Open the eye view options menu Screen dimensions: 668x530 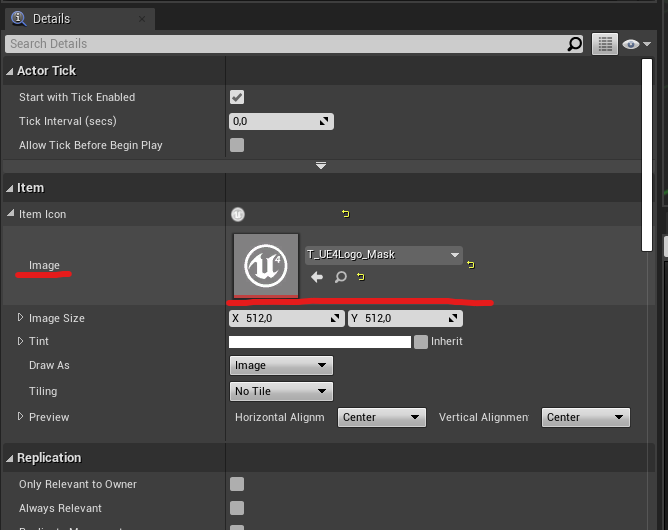[635, 44]
